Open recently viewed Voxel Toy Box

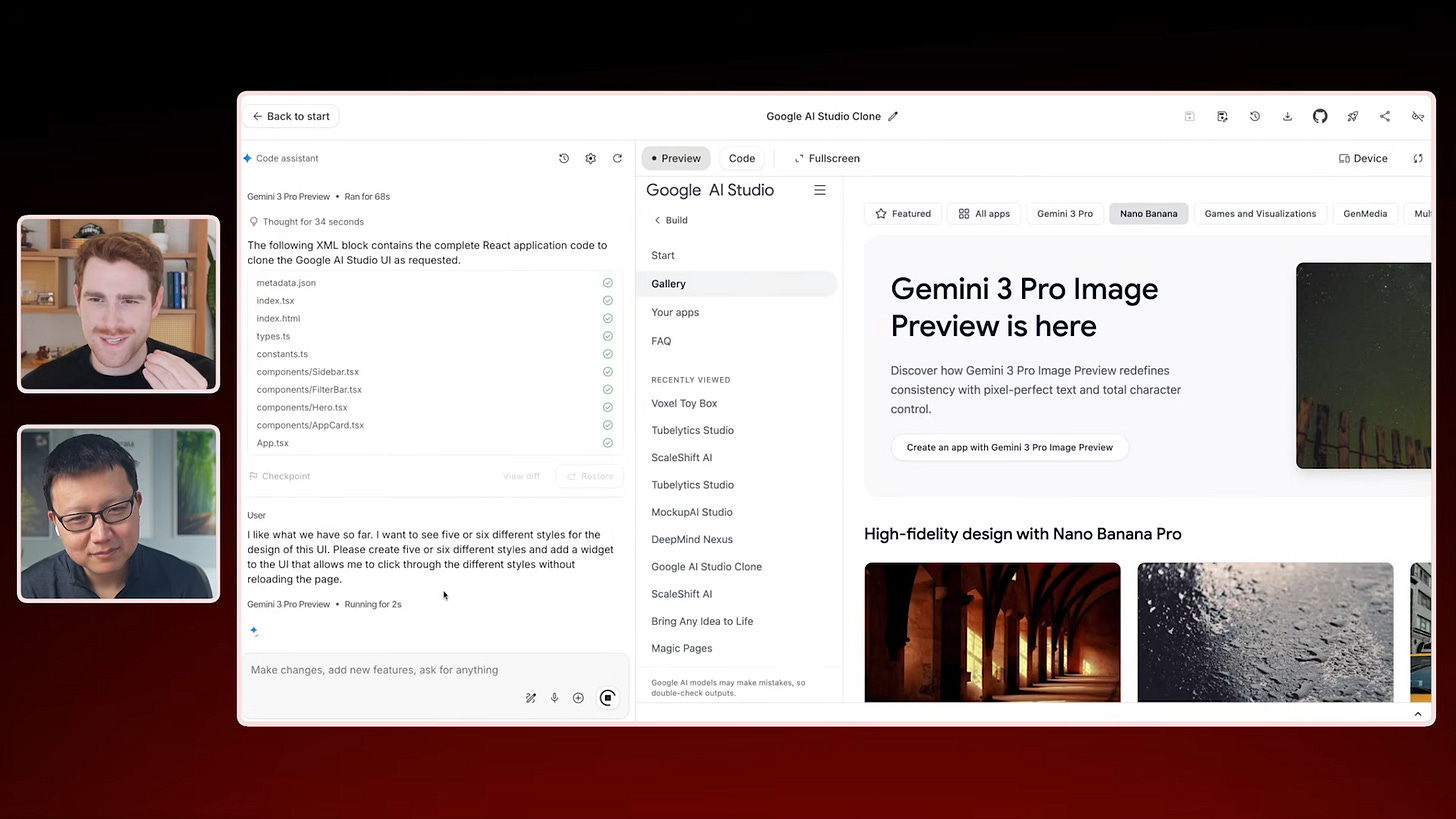(684, 403)
